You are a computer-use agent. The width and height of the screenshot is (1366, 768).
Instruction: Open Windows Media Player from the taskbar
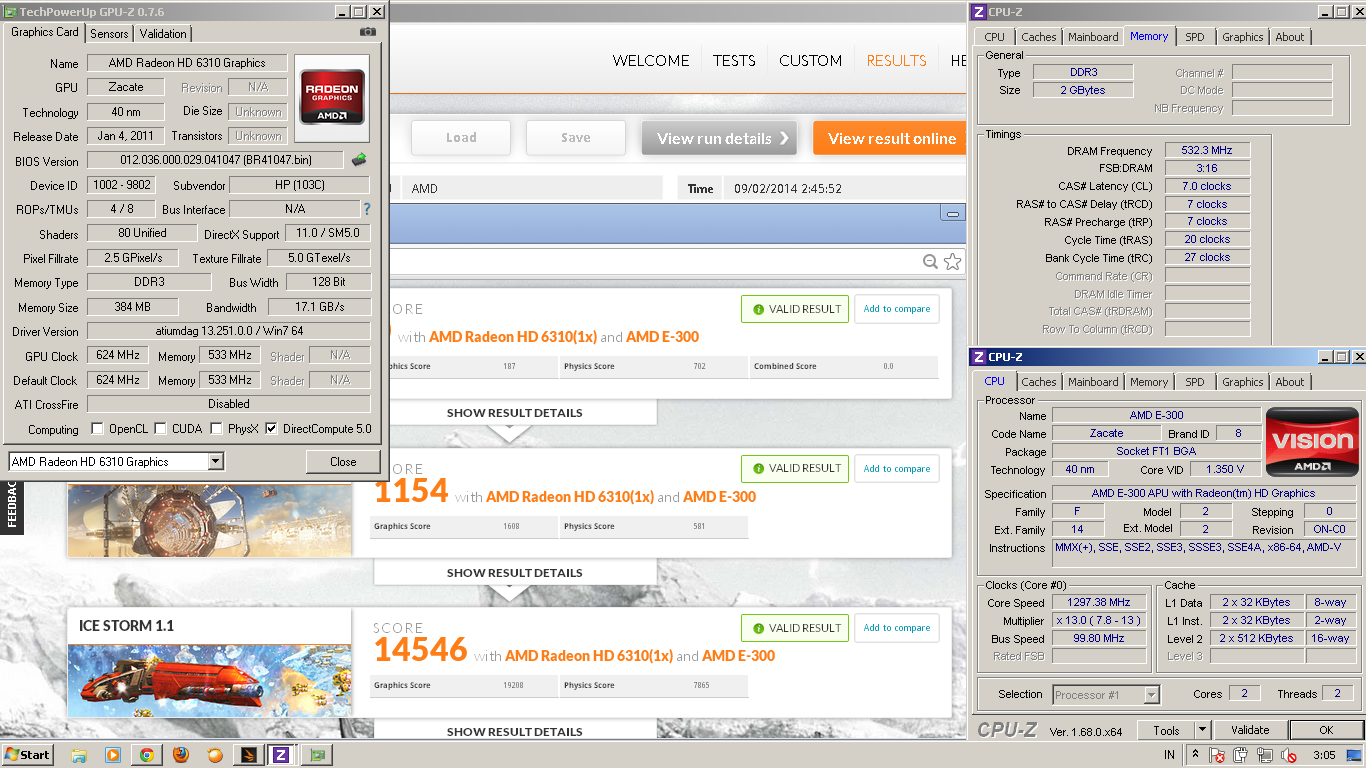(112, 755)
